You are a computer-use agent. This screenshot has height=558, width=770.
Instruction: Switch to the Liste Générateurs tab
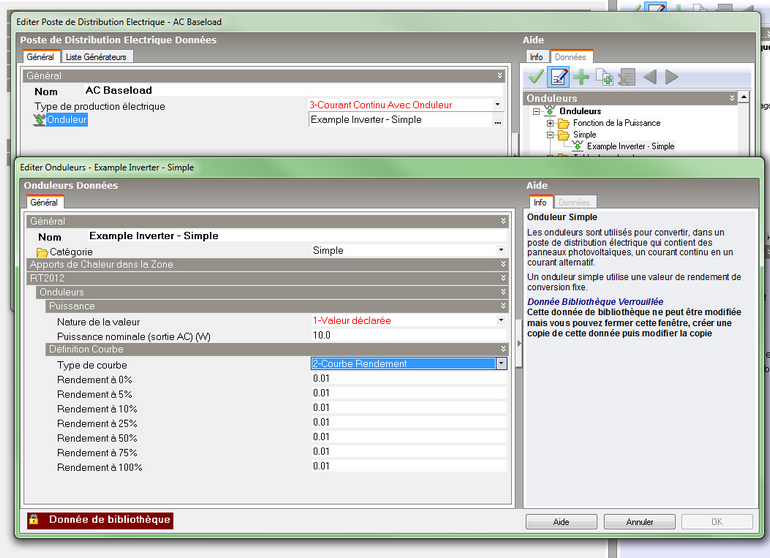tap(96, 57)
